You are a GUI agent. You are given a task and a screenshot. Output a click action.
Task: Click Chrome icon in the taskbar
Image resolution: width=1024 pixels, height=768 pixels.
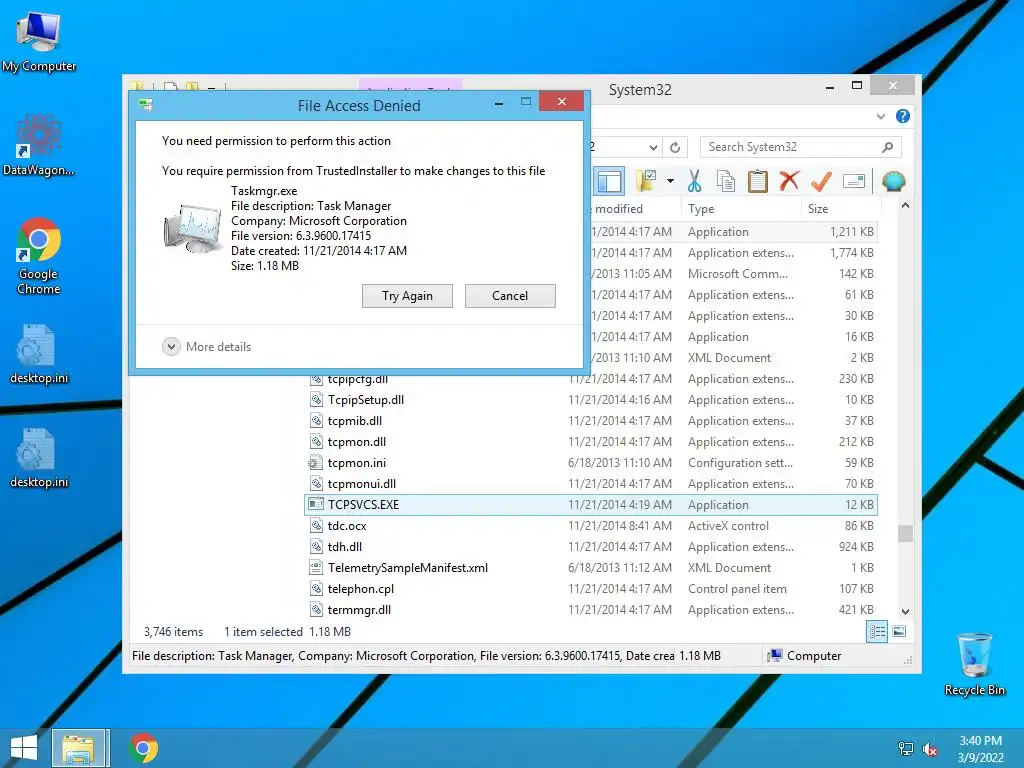(x=144, y=748)
